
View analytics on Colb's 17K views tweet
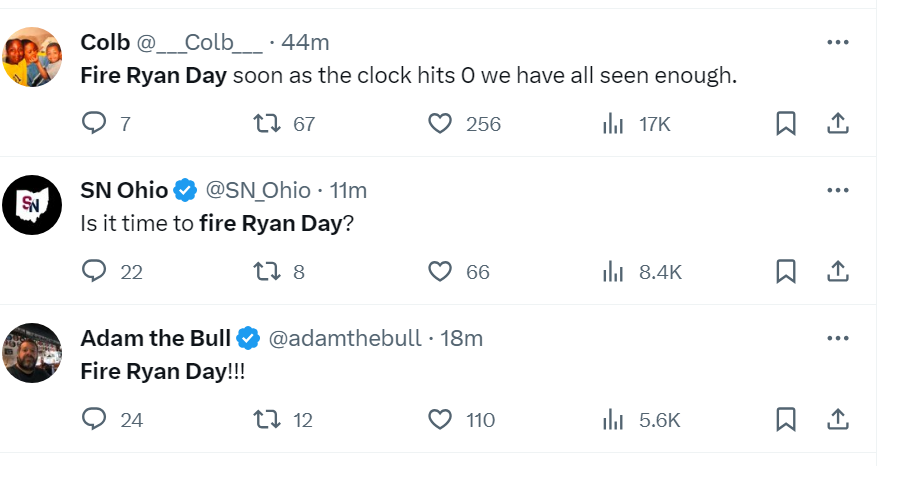point(613,123)
